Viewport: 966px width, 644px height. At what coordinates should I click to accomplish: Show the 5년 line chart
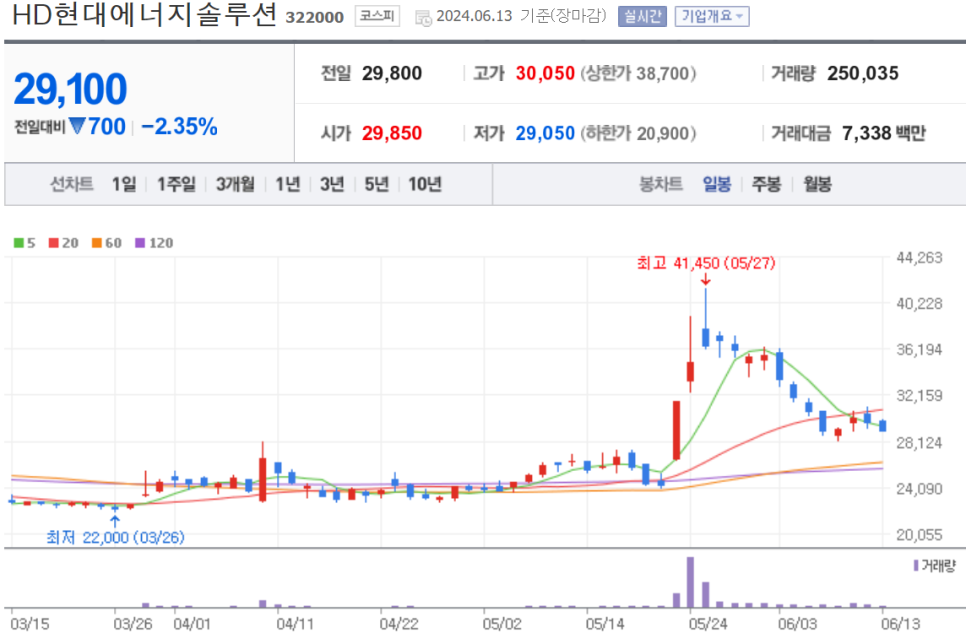(376, 184)
